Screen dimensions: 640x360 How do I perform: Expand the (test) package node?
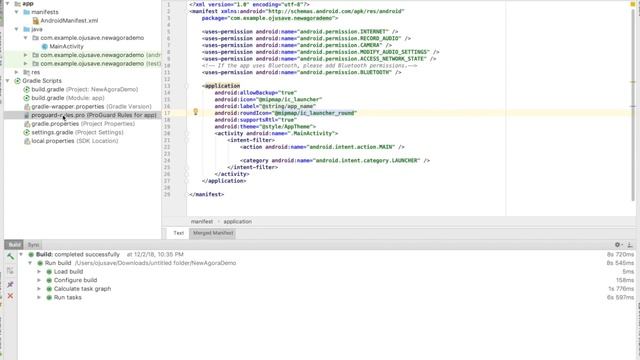tap(25, 63)
